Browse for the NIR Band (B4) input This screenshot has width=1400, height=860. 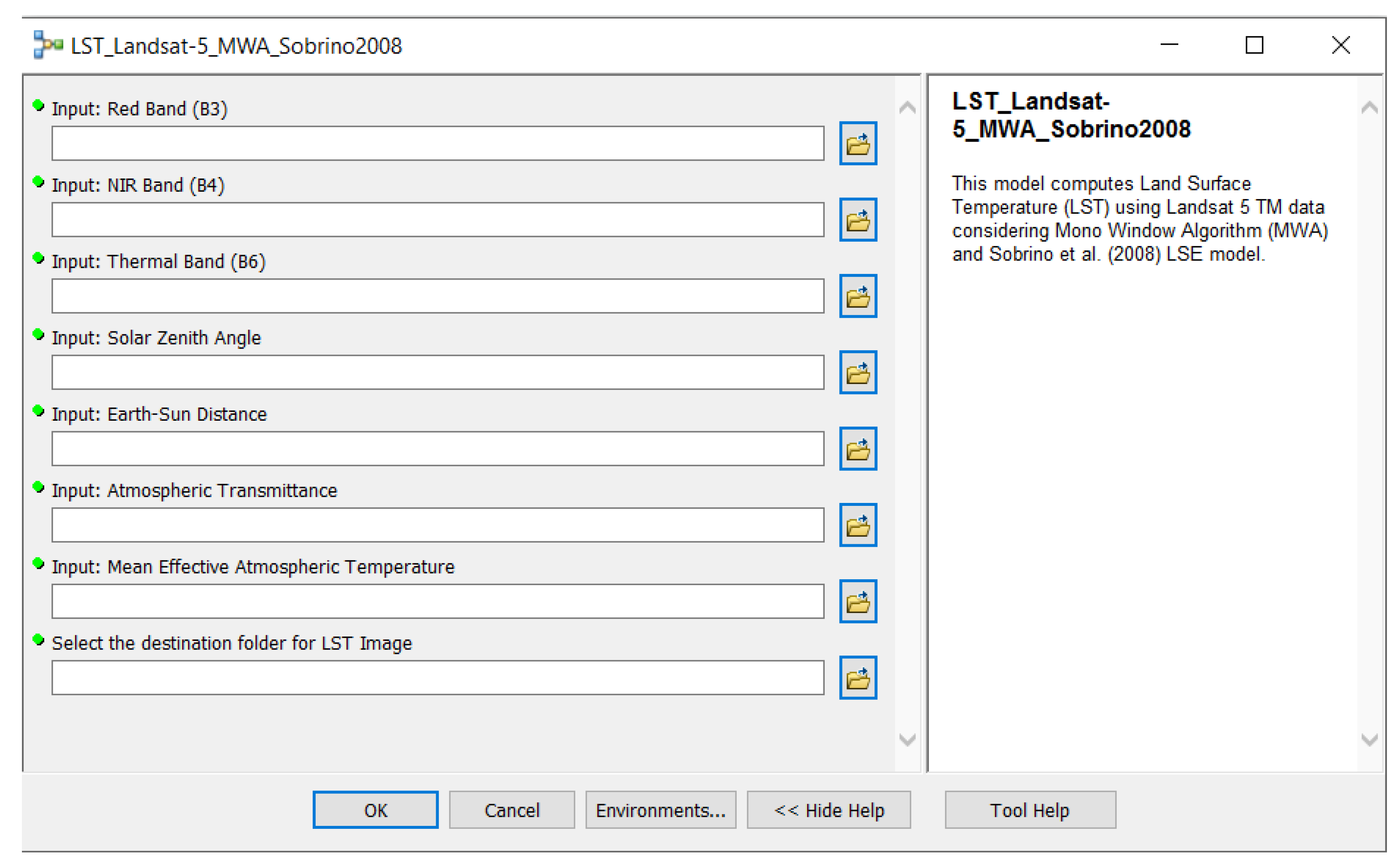tap(858, 220)
